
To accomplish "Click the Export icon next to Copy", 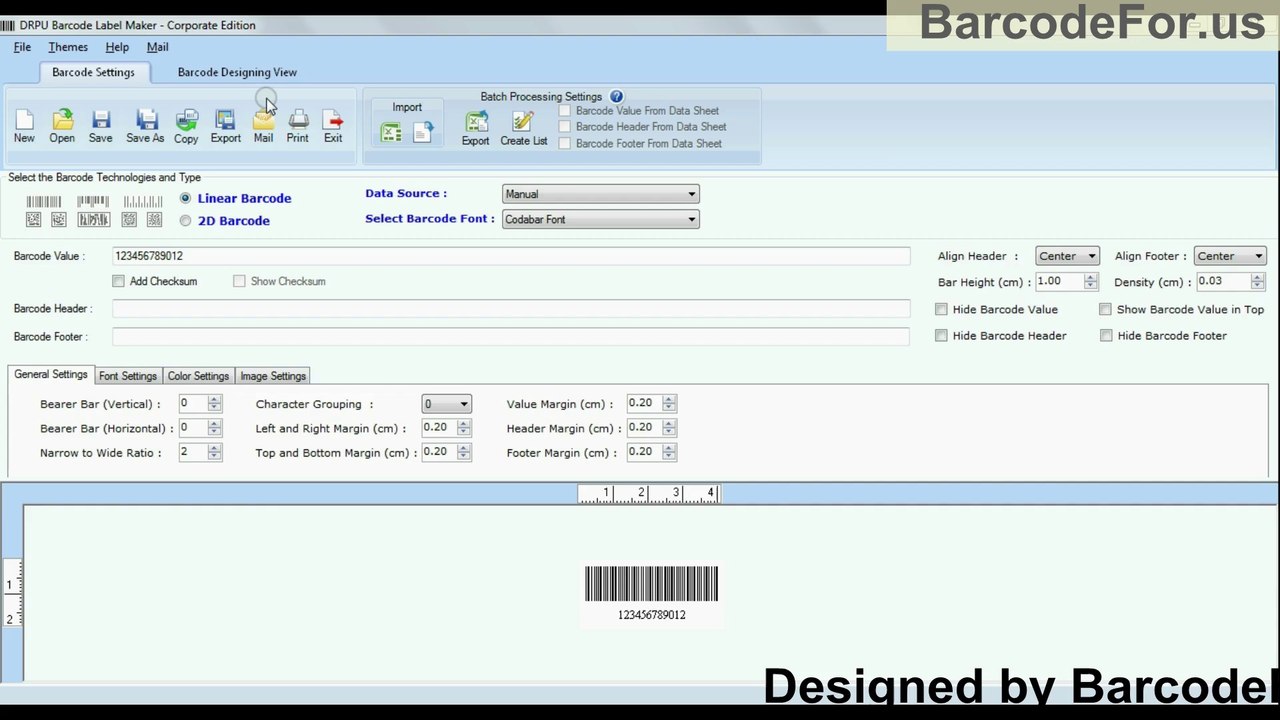I will click(x=225, y=126).
